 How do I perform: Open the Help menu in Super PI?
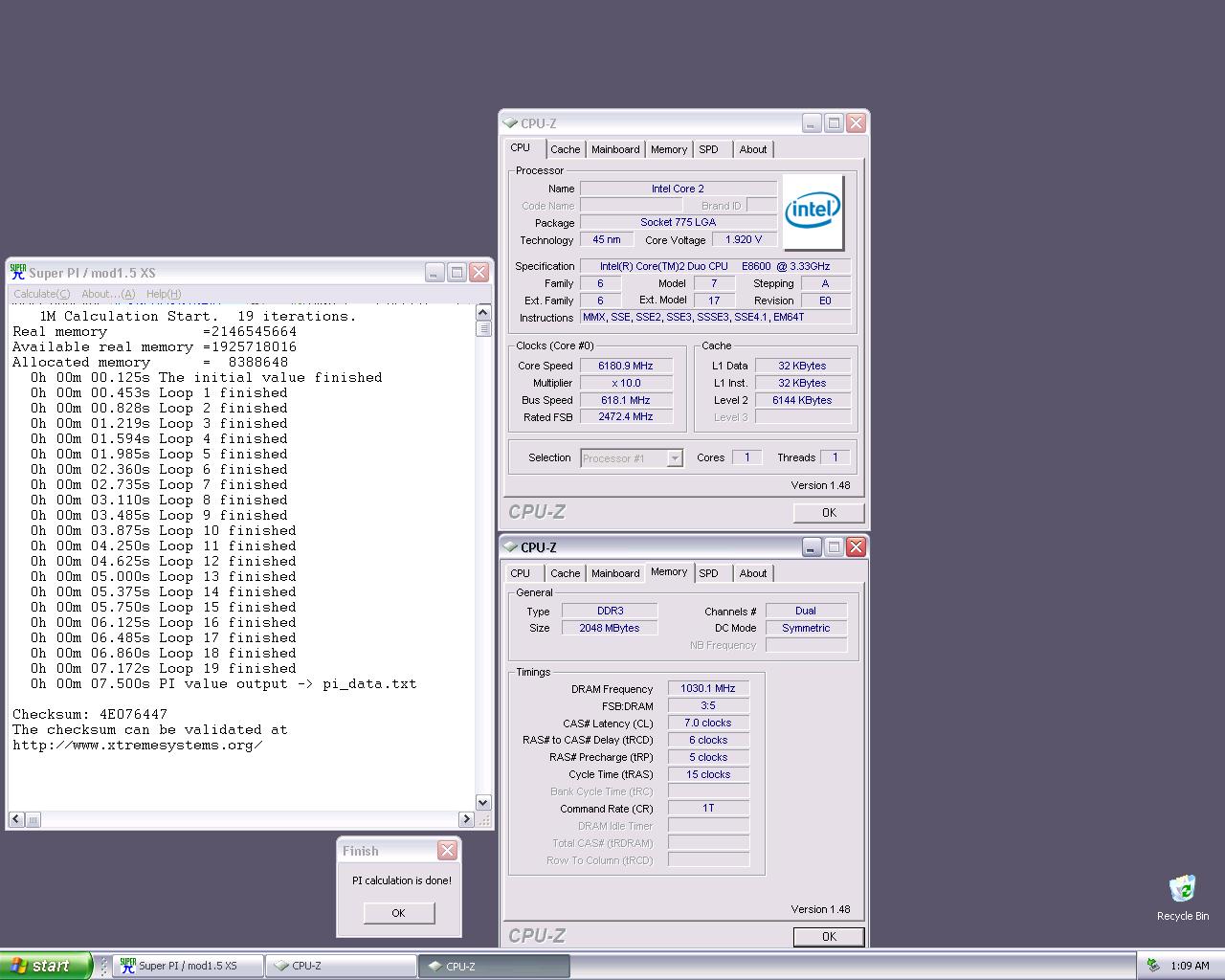164,294
